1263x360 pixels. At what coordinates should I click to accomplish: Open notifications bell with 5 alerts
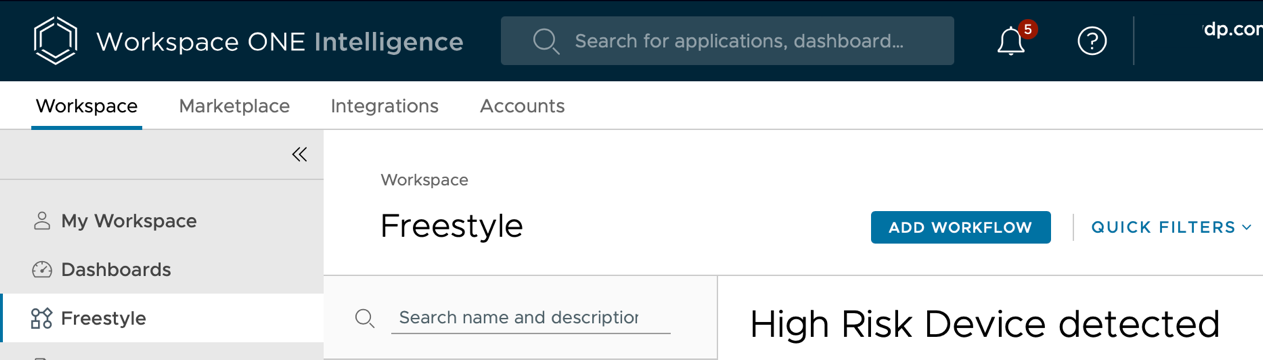coord(1012,41)
